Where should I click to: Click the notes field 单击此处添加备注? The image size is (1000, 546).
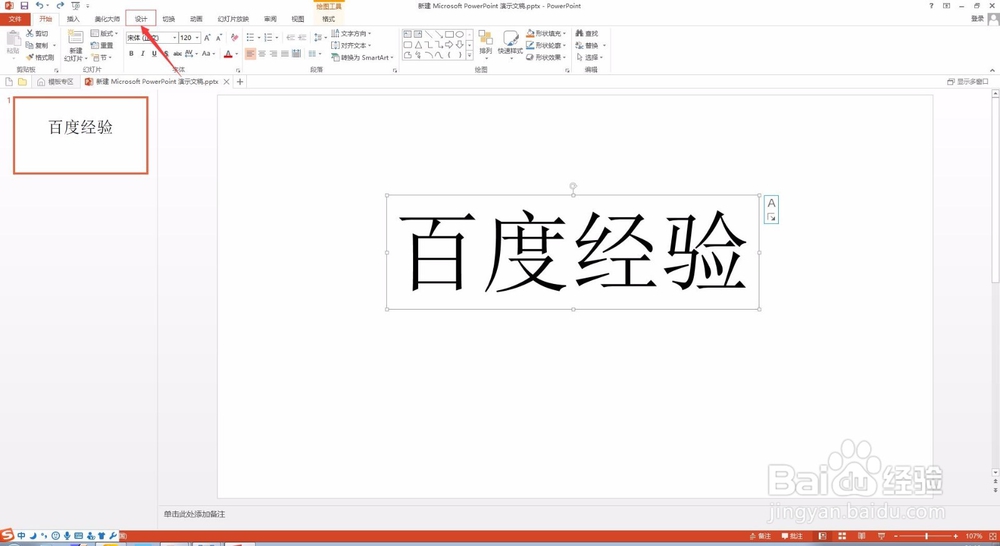click(x=195, y=514)
